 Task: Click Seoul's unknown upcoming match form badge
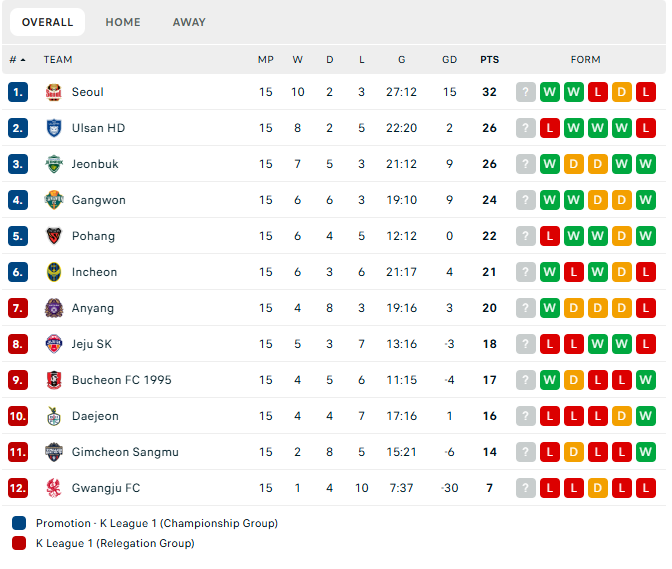click(525, 92)
